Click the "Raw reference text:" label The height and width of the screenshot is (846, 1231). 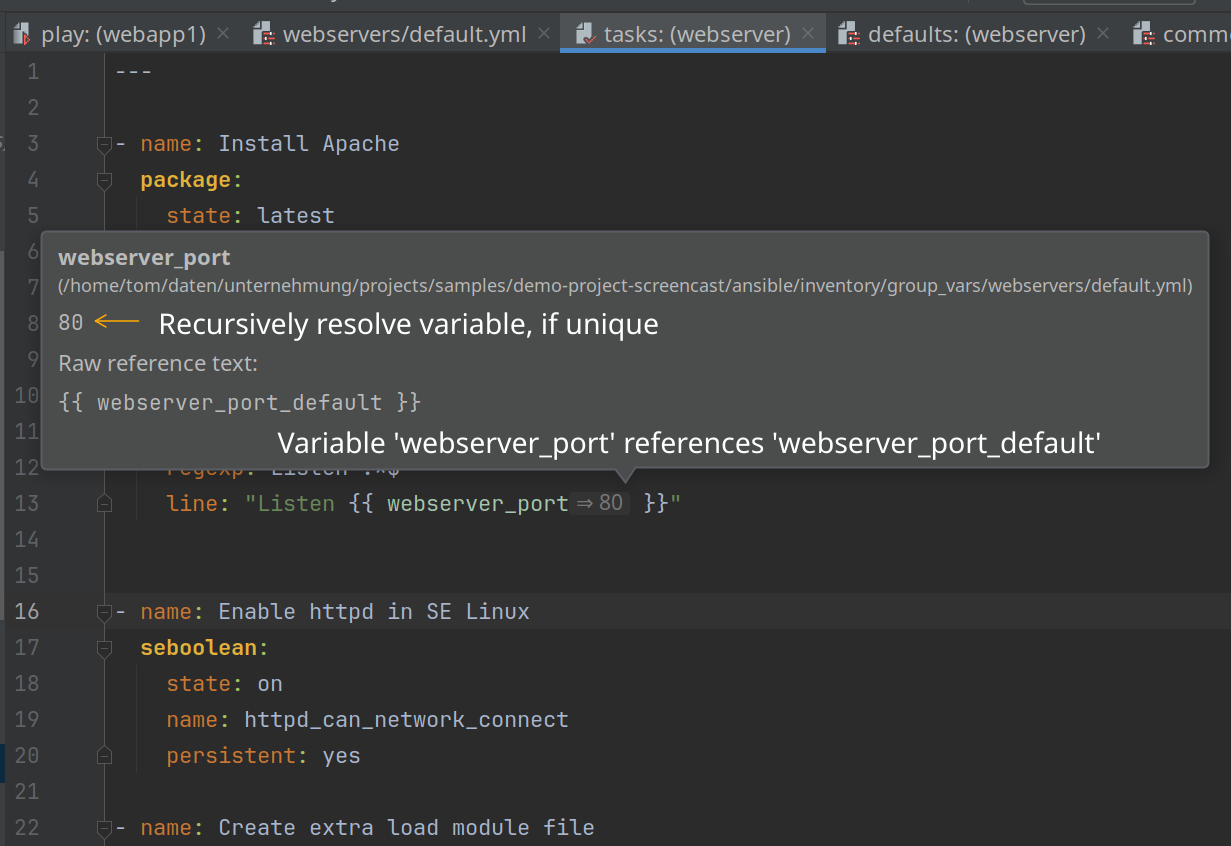[x=158, y=363]
